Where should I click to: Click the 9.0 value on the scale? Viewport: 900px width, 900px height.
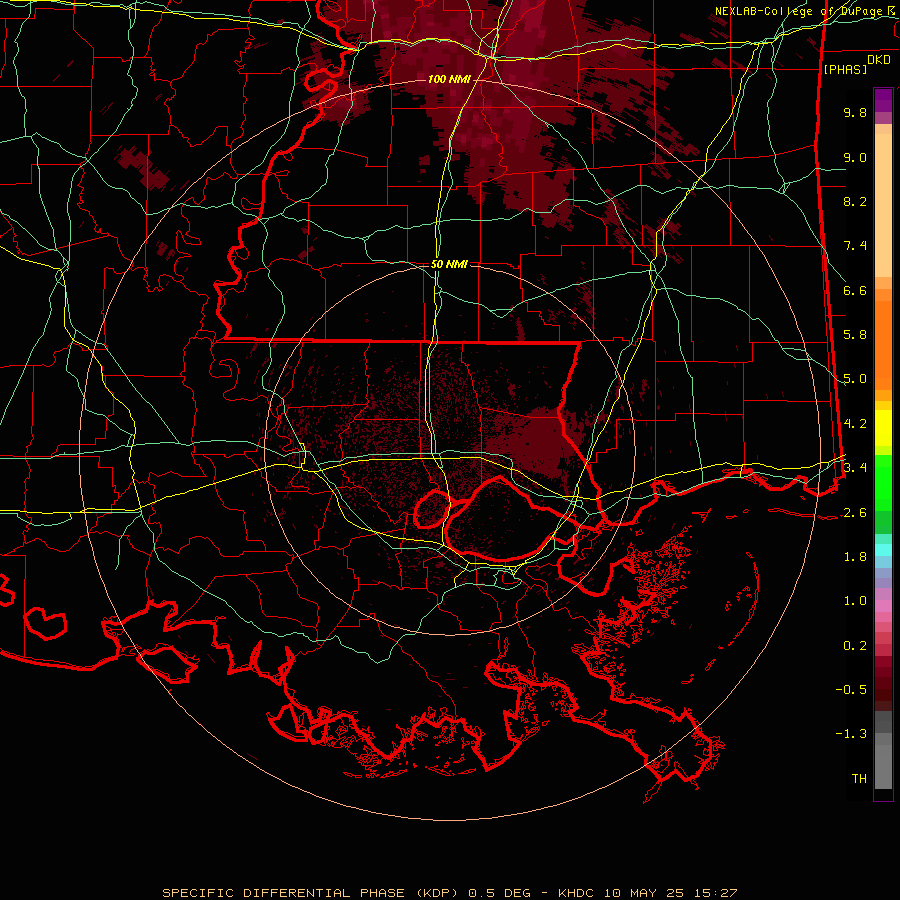tap(855, 157)
